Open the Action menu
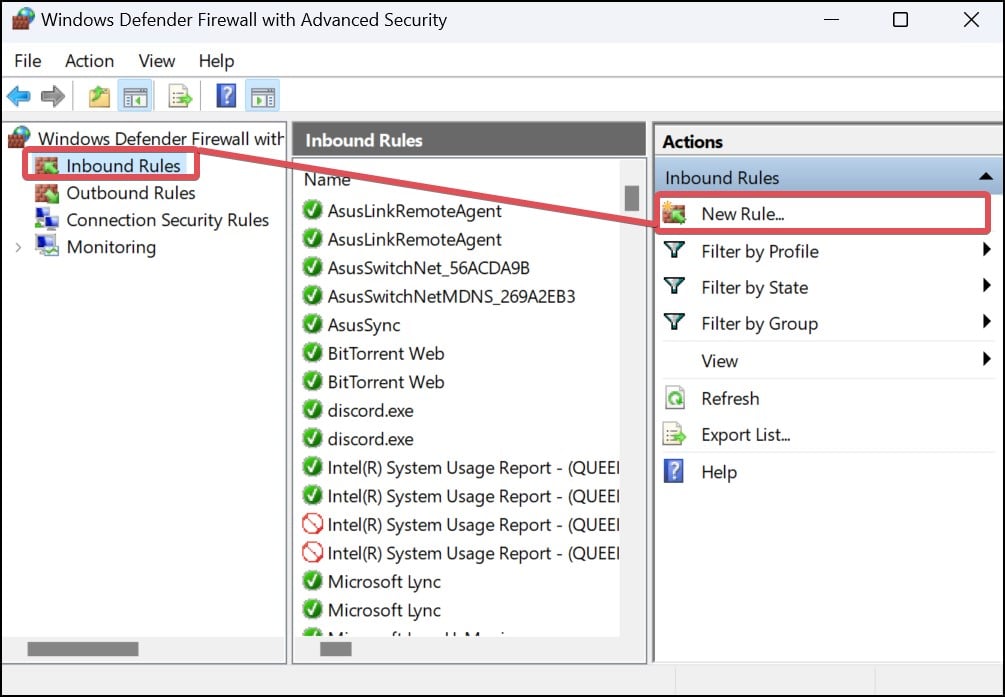1005x697 pixels. (x=90, y=61)
